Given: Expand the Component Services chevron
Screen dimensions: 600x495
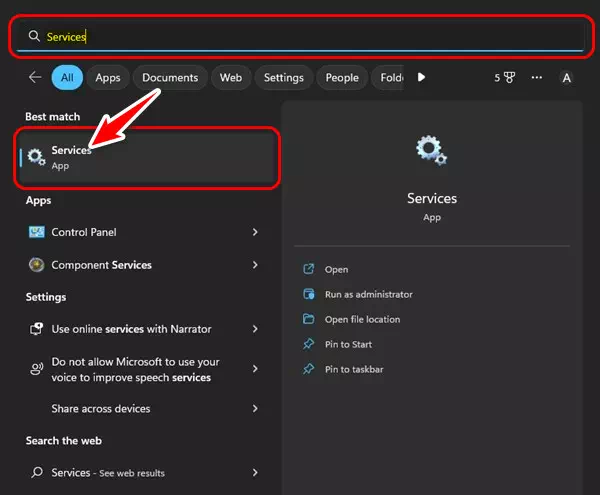Looking at the screenshot, I should click(255, 265).
